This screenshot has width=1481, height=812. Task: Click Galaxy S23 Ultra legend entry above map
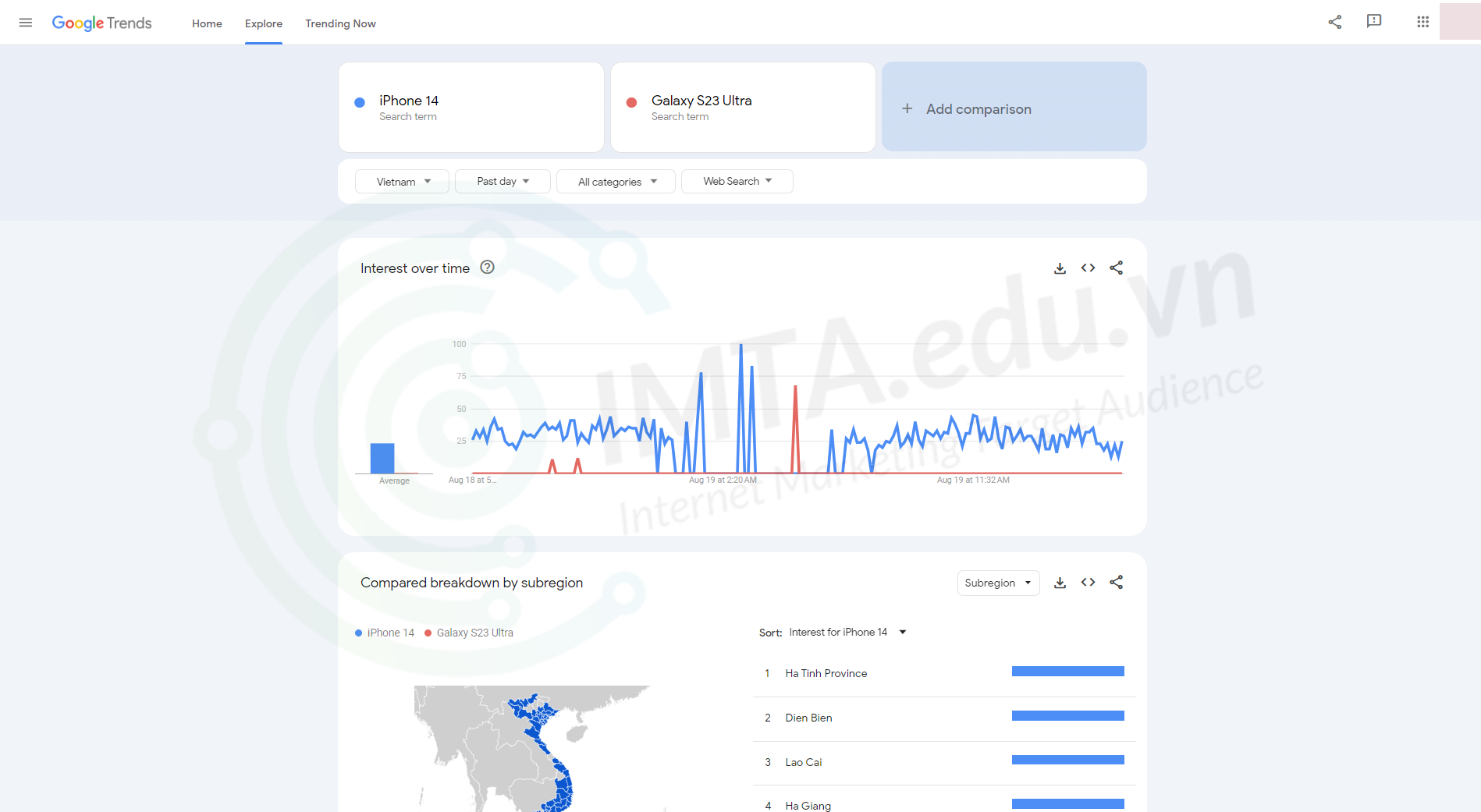tap(469, 633)
